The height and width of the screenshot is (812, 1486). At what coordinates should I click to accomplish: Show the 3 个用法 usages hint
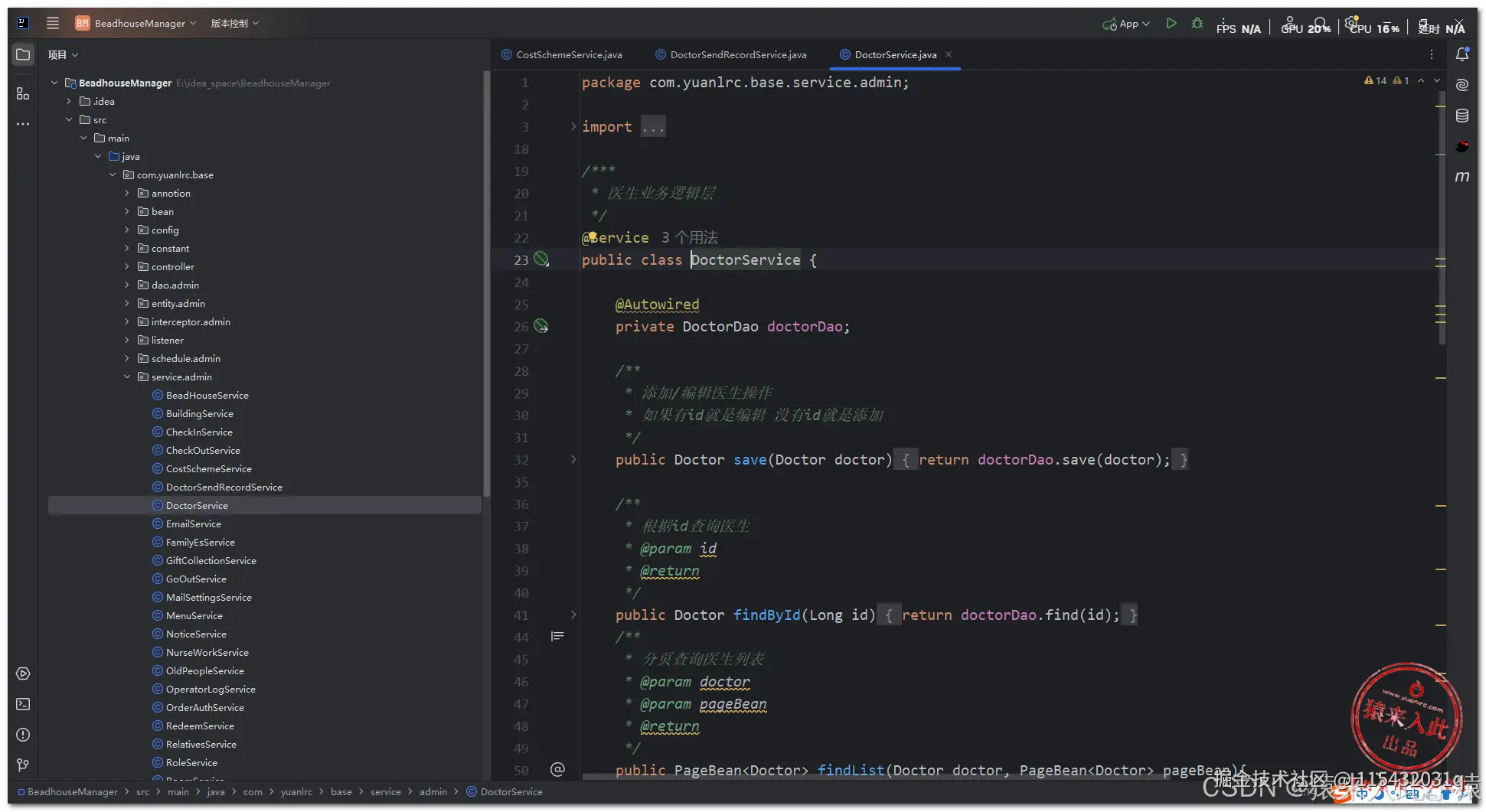tap(689, 237)
